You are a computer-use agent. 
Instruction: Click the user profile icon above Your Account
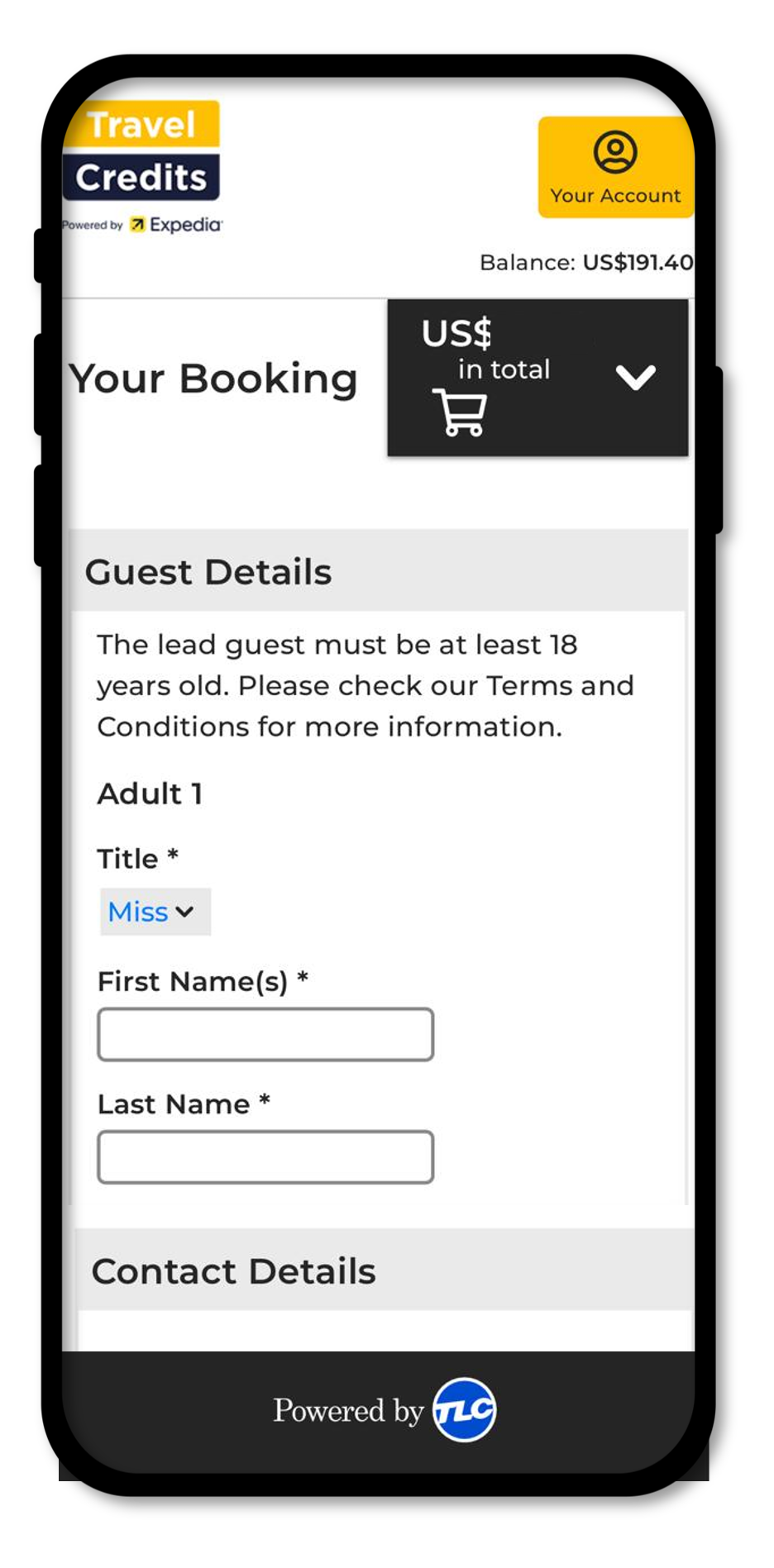(x=615, y=152)
